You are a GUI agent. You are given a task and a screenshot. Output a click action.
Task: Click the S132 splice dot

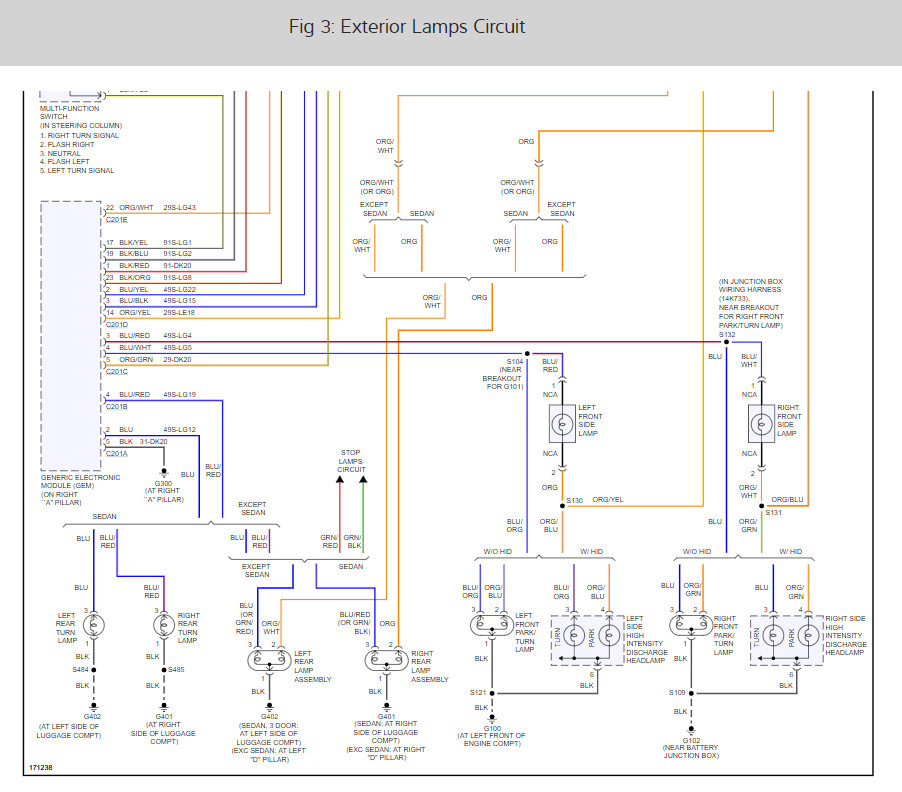[726, 342]
